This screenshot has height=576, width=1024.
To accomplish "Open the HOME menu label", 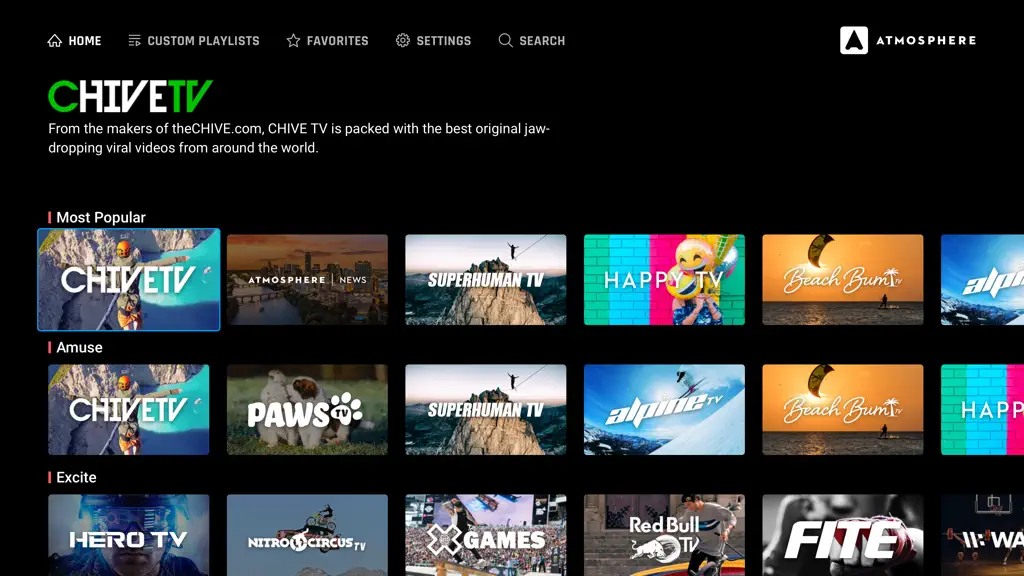I will 85,41.
